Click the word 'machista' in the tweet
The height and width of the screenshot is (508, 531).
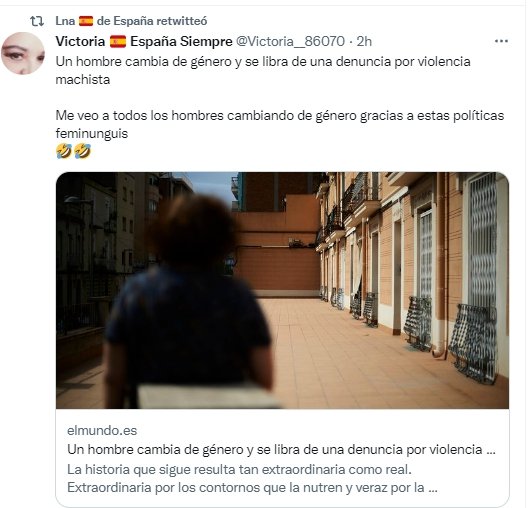pos(83,80)
